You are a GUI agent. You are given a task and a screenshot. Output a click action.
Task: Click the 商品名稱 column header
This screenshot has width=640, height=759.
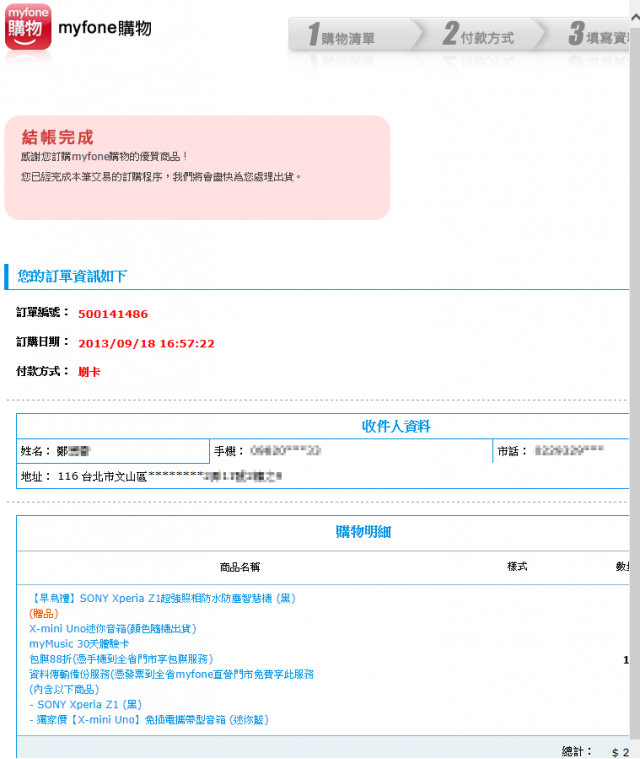240,567
